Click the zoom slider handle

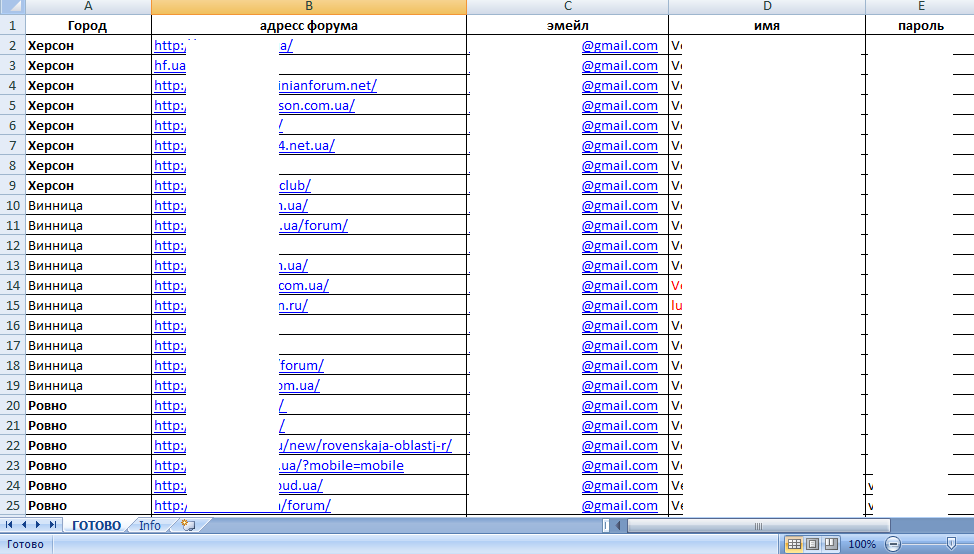(951, 544)
